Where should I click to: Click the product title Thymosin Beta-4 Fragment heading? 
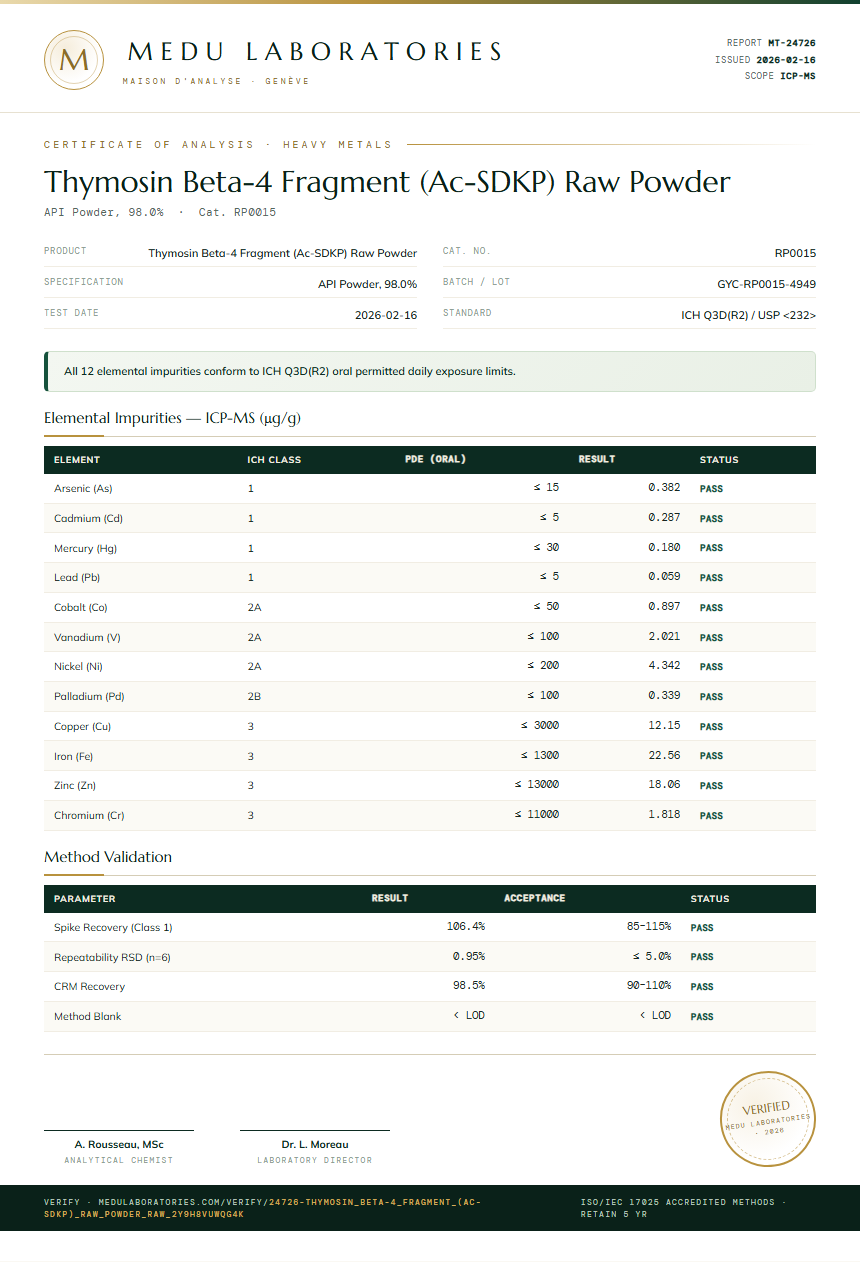(387, 182)
